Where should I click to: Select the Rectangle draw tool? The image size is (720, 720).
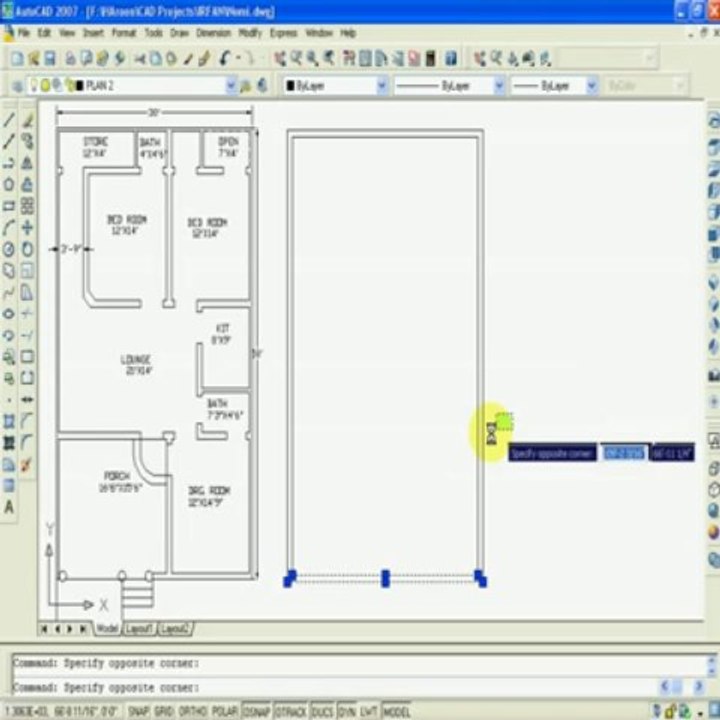point(9,206)
